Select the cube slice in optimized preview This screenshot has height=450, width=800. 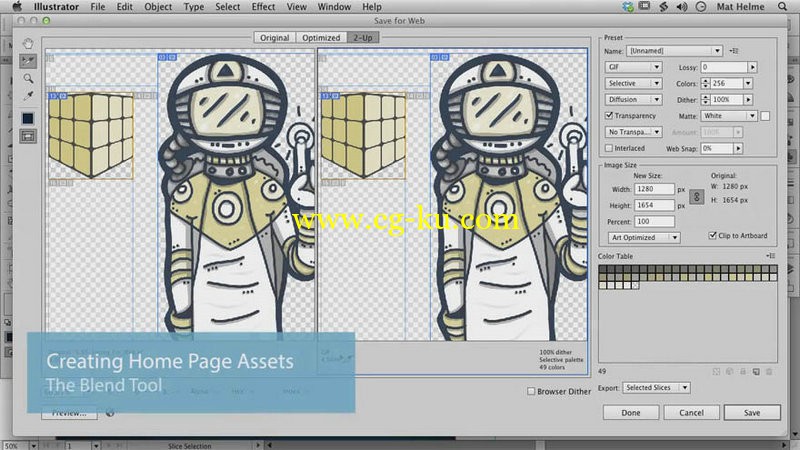(x=363, y=136)
